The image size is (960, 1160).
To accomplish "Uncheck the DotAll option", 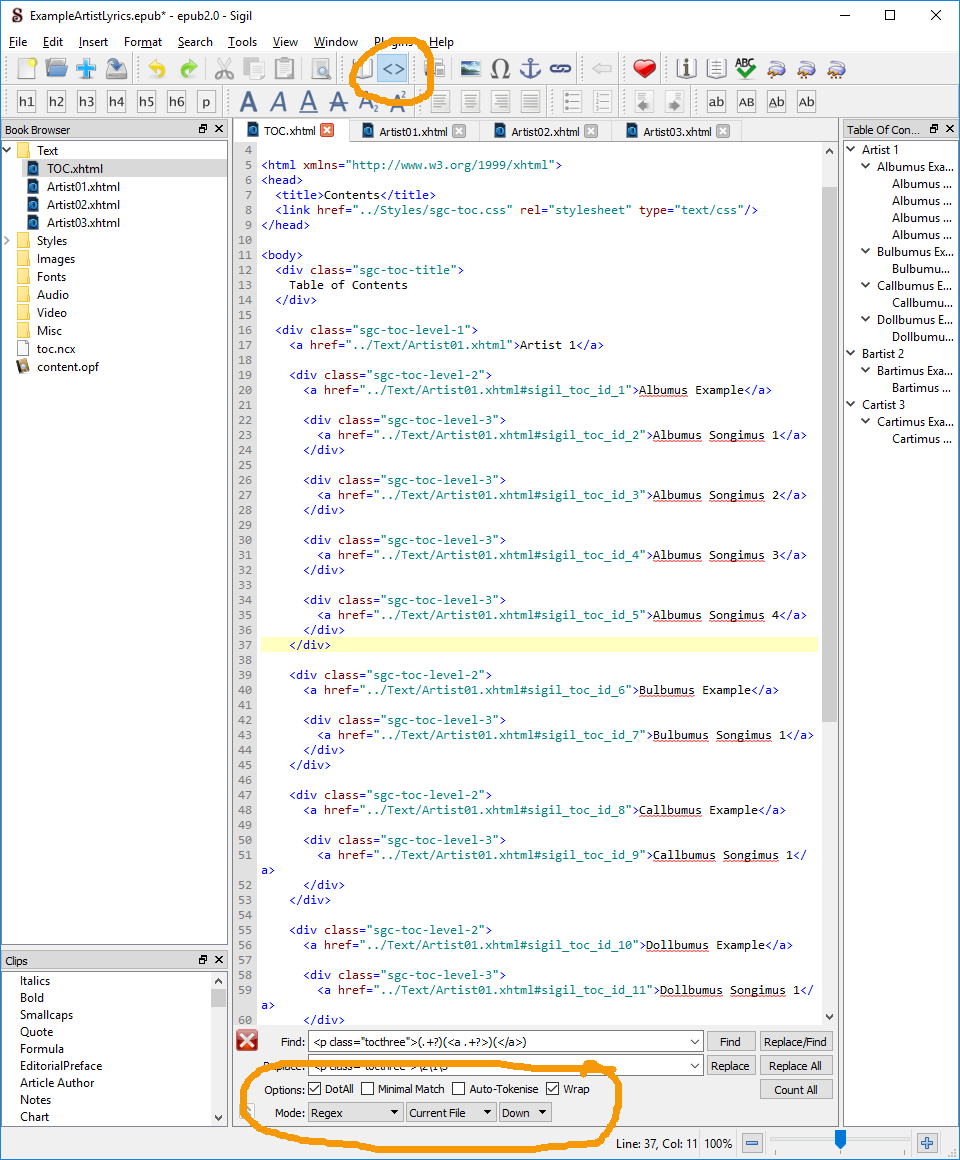I will coord(316,1089).
